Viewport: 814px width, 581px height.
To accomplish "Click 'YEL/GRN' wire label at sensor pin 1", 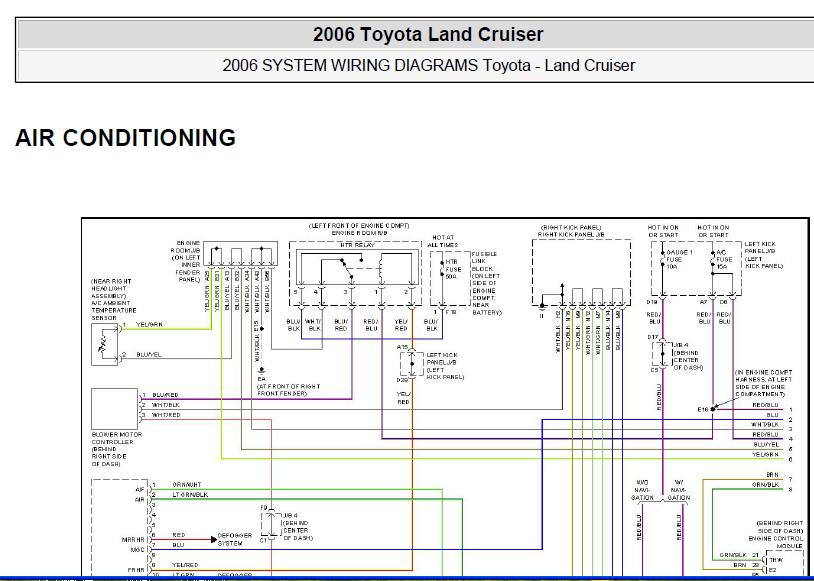I will (149, 325).
